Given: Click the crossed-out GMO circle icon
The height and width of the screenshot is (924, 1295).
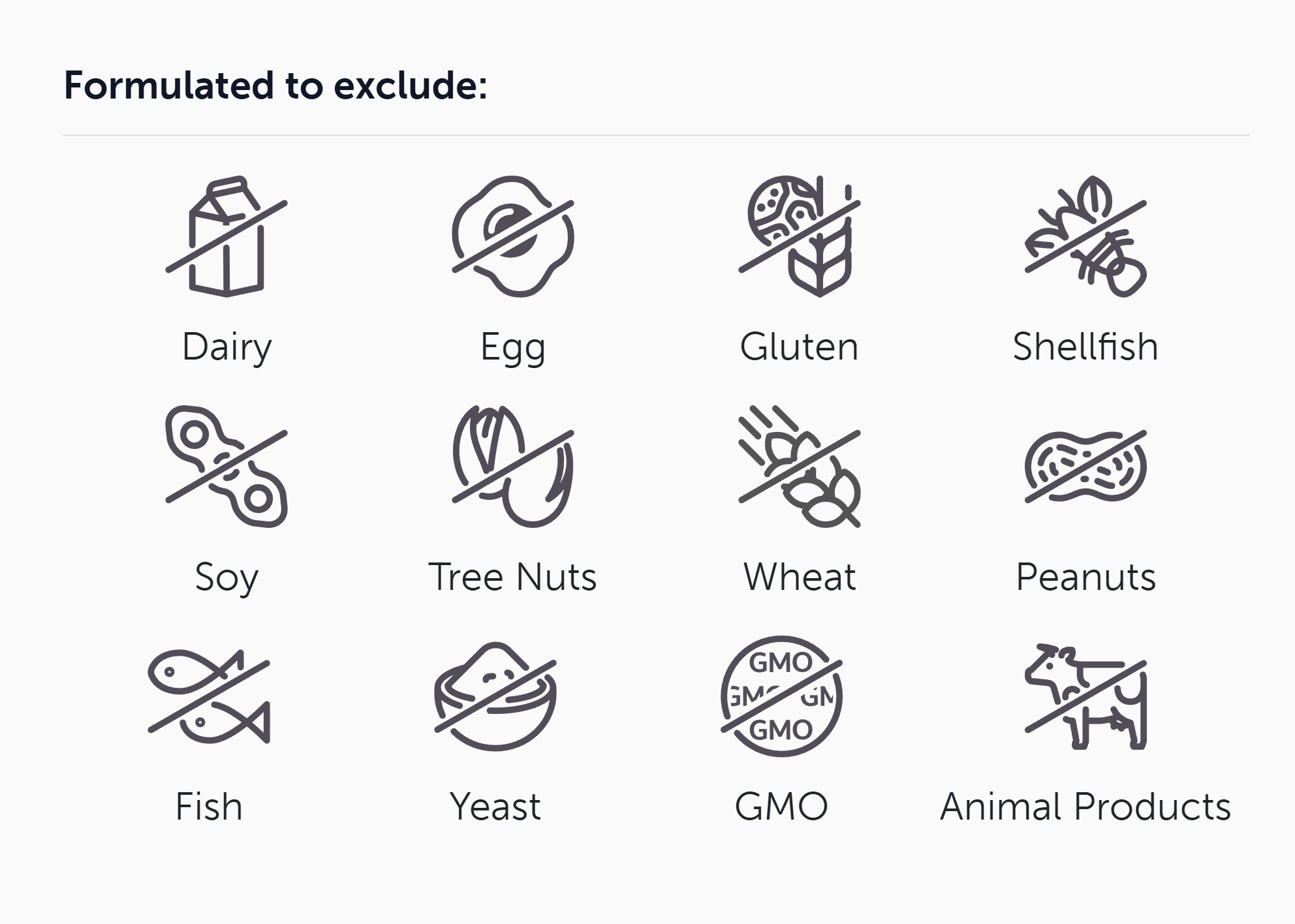Looking at the screenshot, I should 781,696.
